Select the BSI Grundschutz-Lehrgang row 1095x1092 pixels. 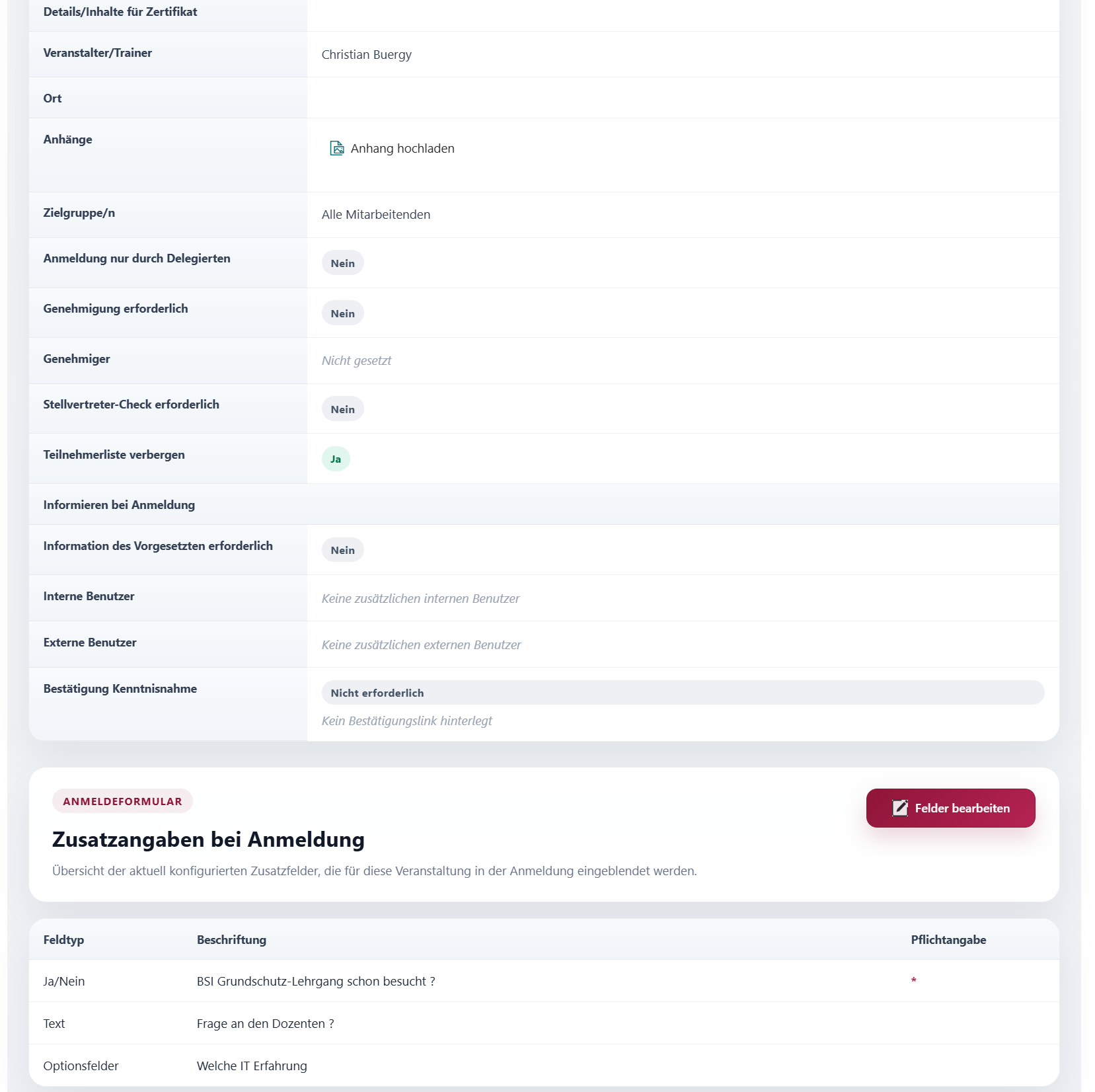click(x=544, y=981)
